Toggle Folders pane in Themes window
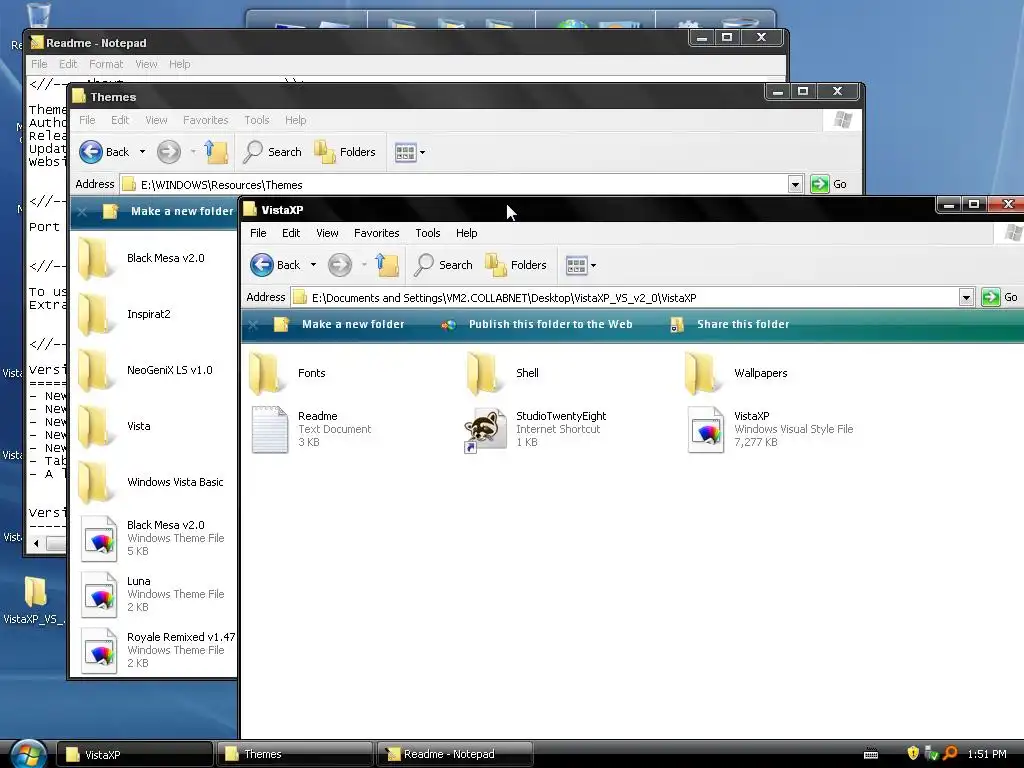1024x768 pixels. click(345, 152)
